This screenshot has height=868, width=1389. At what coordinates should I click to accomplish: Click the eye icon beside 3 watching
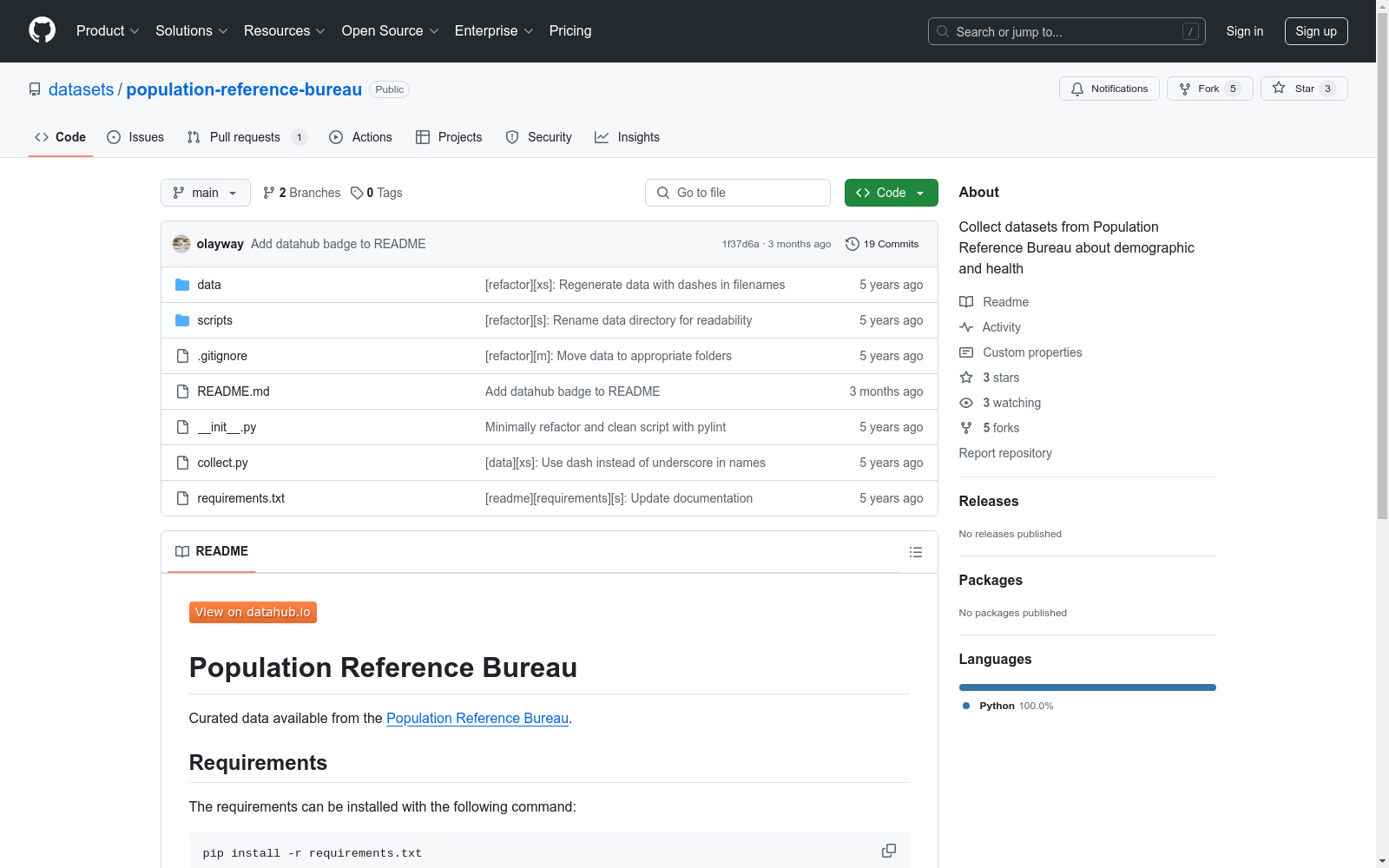click(x=966, y=403)
